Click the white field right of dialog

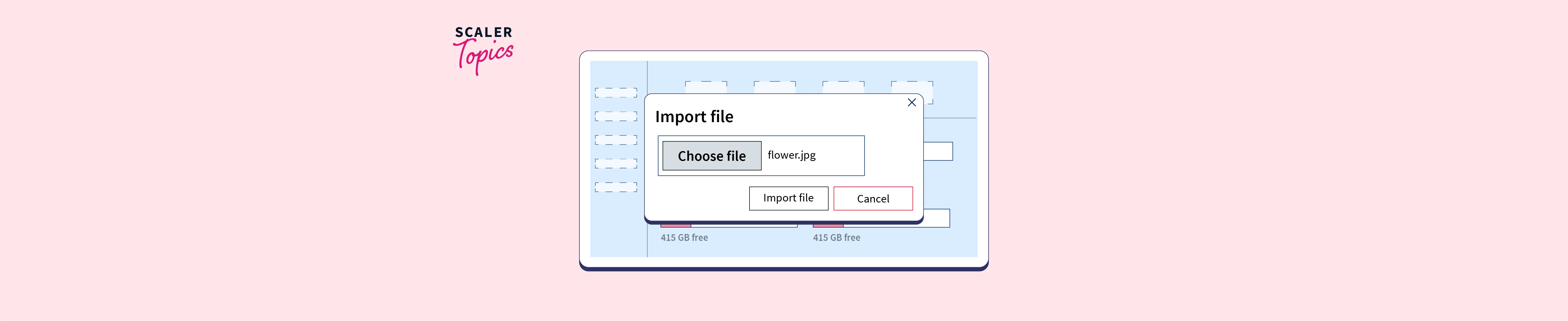[938, 151]
